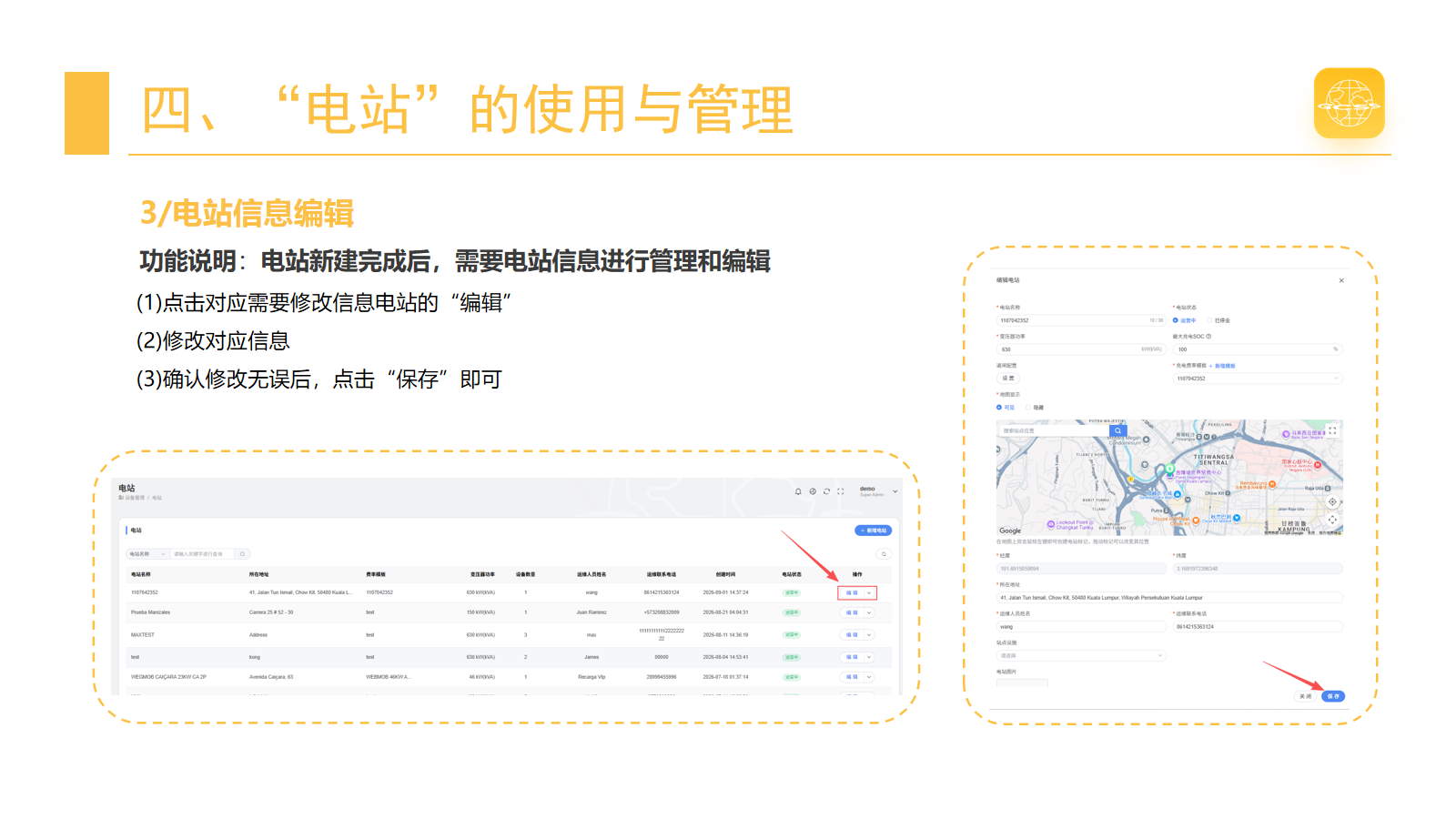Click address input 41 Jalan Tun Ismail

1169,598
